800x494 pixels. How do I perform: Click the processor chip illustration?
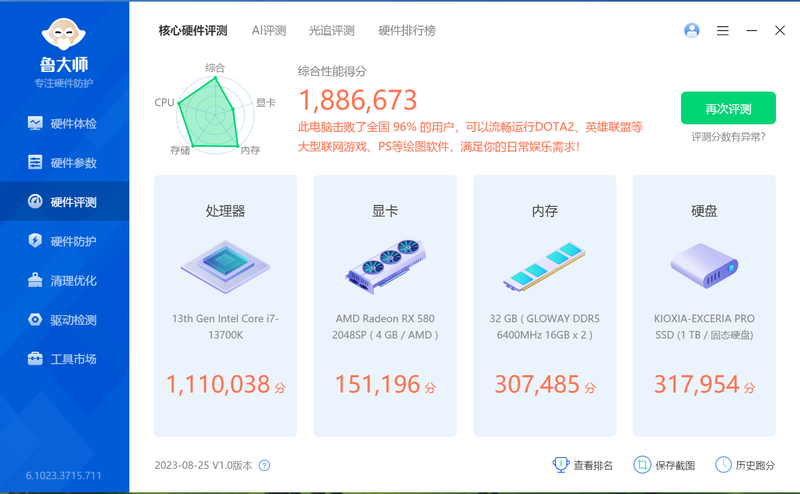[x=226, y=266]
